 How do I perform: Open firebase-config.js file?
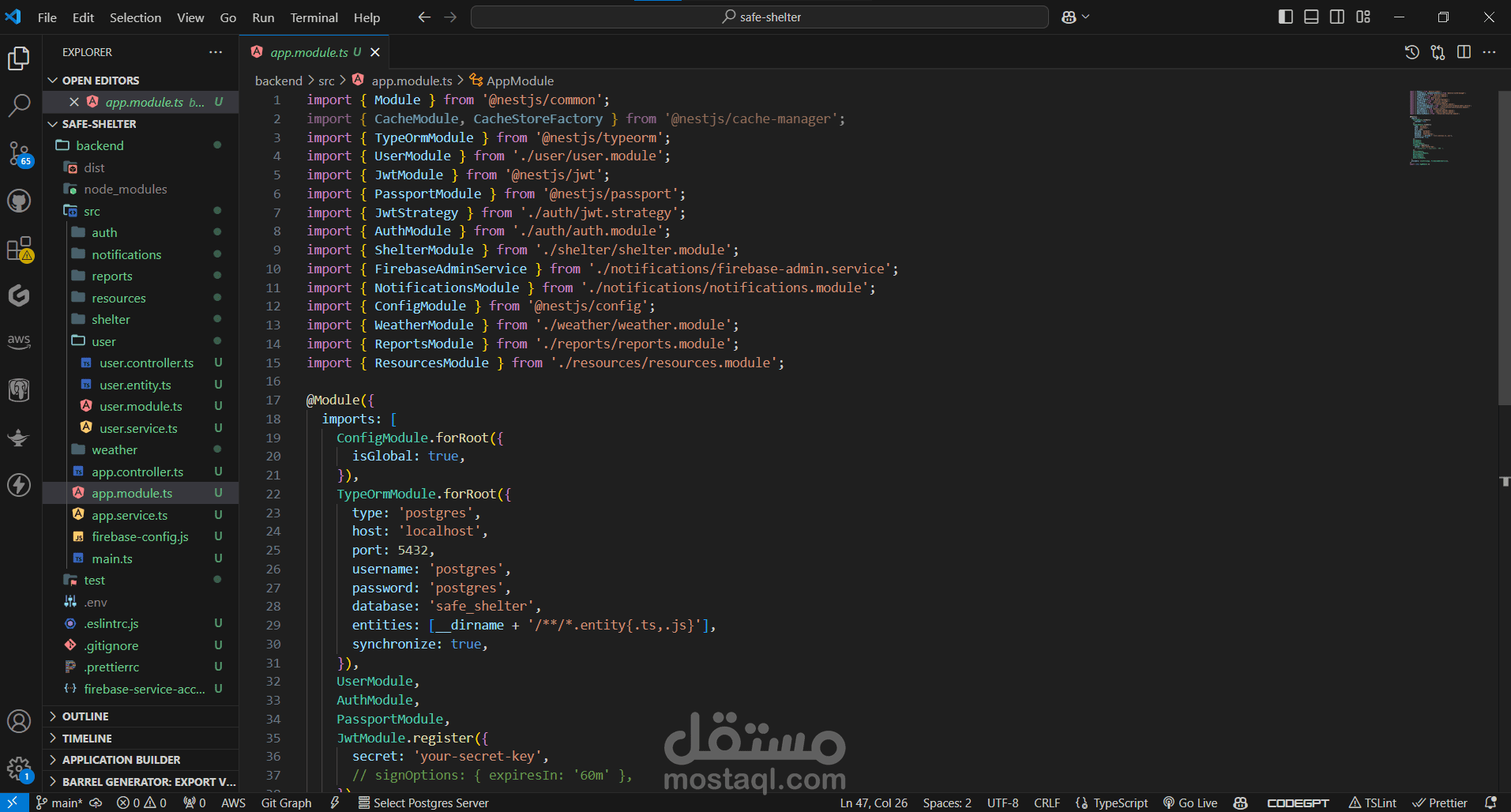tap(140, 537)
